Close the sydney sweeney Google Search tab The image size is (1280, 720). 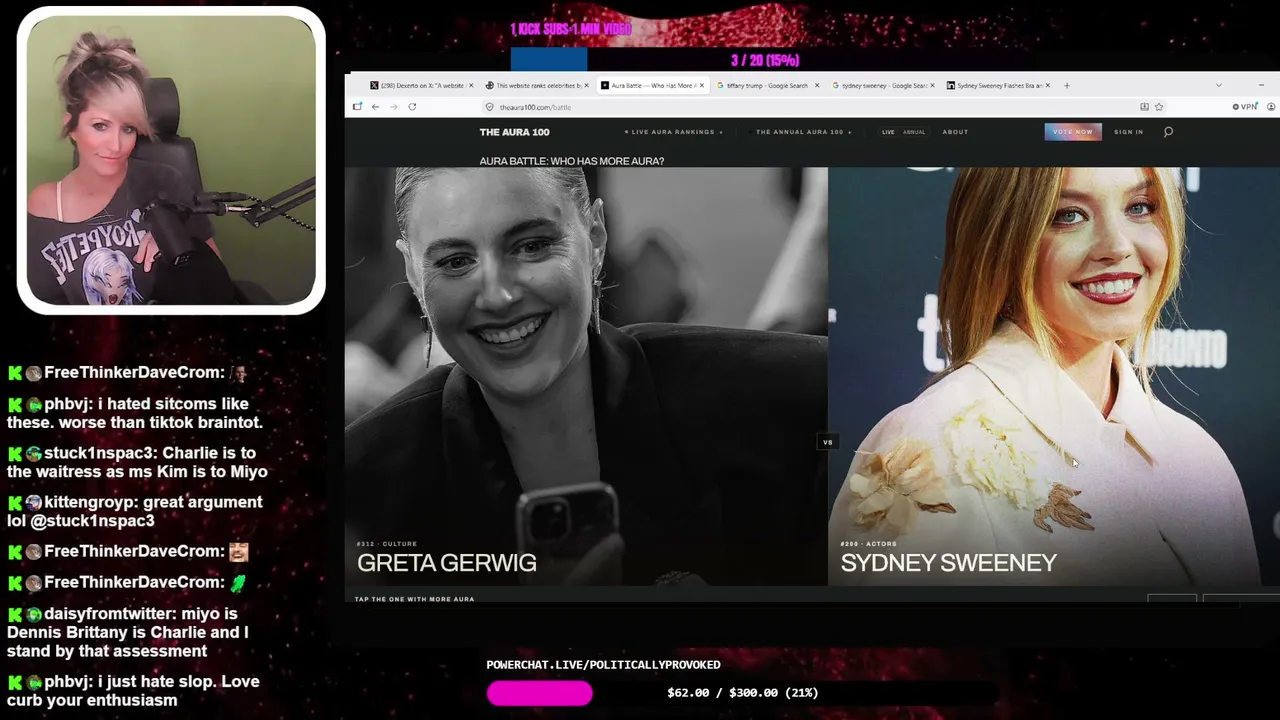click(x=932, y=85)
